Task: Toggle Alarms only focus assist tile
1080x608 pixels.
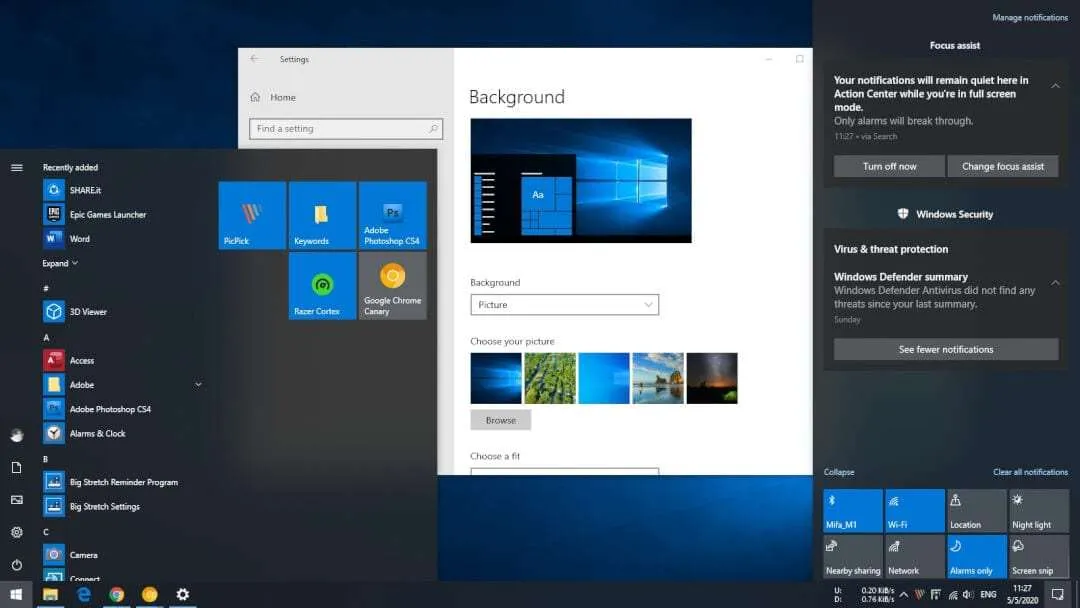Action: pos(977,556)
